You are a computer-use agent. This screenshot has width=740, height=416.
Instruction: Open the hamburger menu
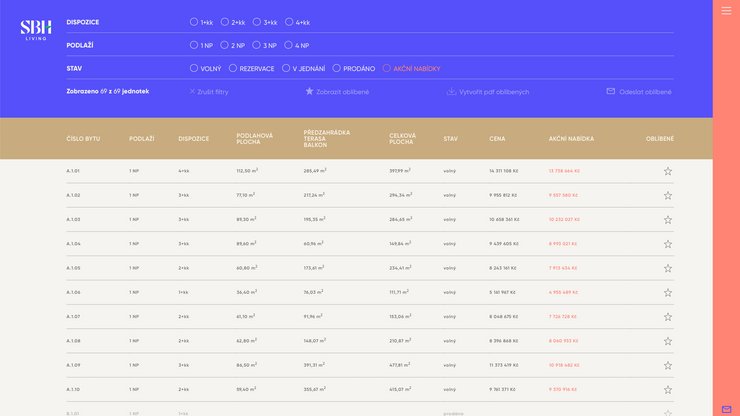[726, 11]
